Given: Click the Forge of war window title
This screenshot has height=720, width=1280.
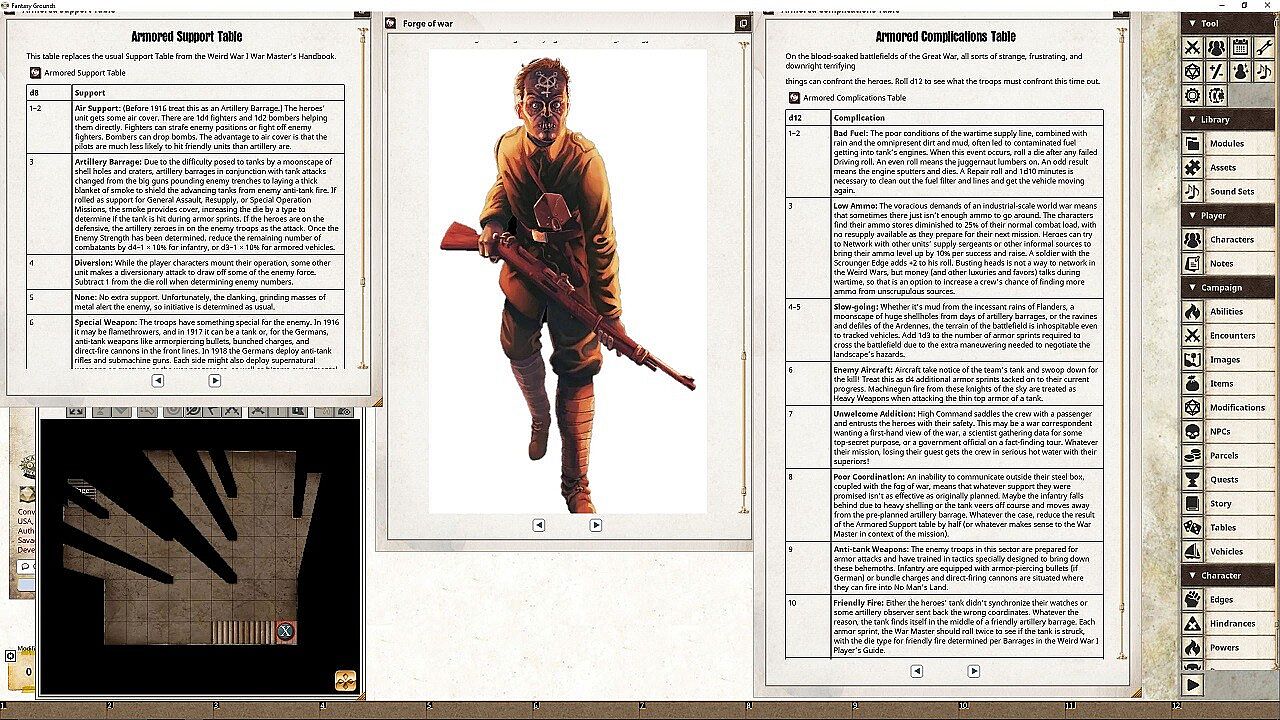Looking at the screenshot, I should coord(428,23).
